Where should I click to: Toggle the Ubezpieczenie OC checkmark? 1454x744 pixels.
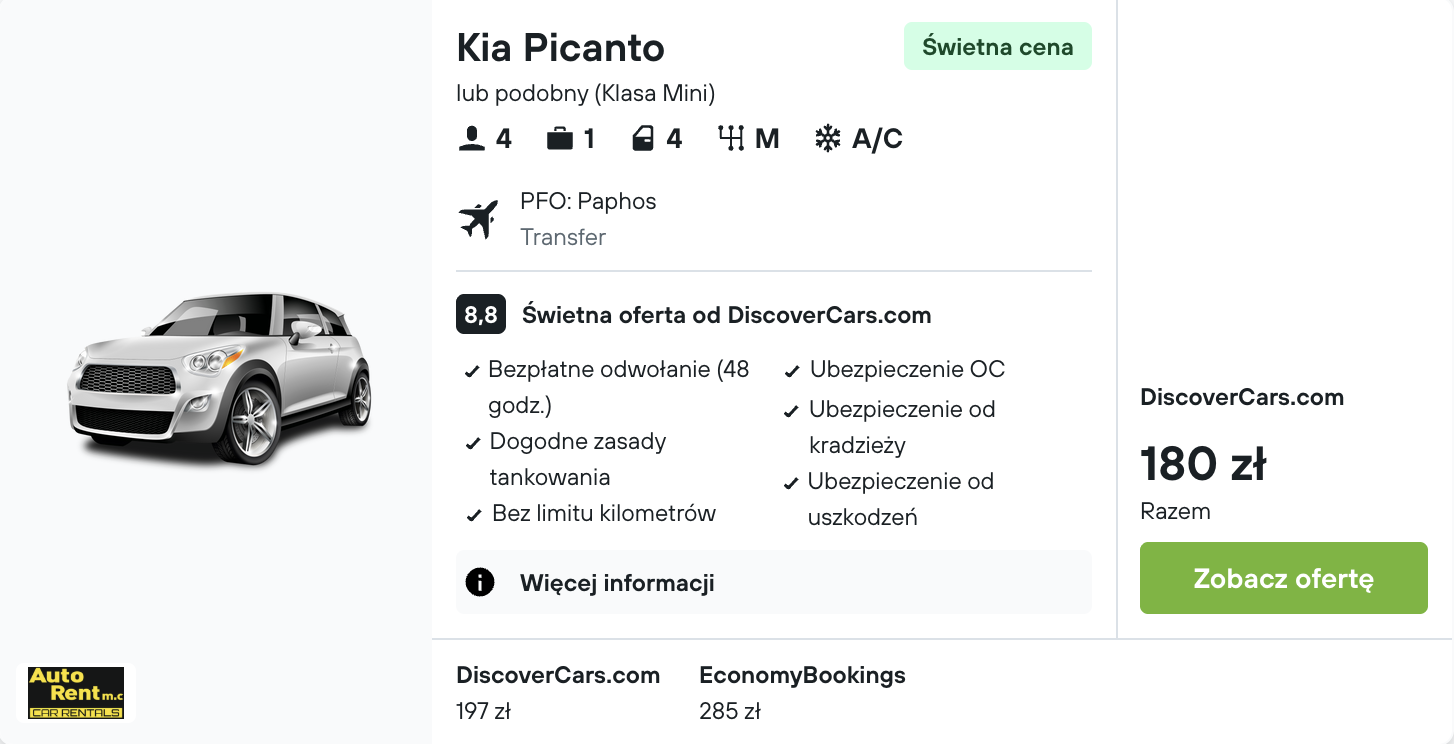point(789,371)
